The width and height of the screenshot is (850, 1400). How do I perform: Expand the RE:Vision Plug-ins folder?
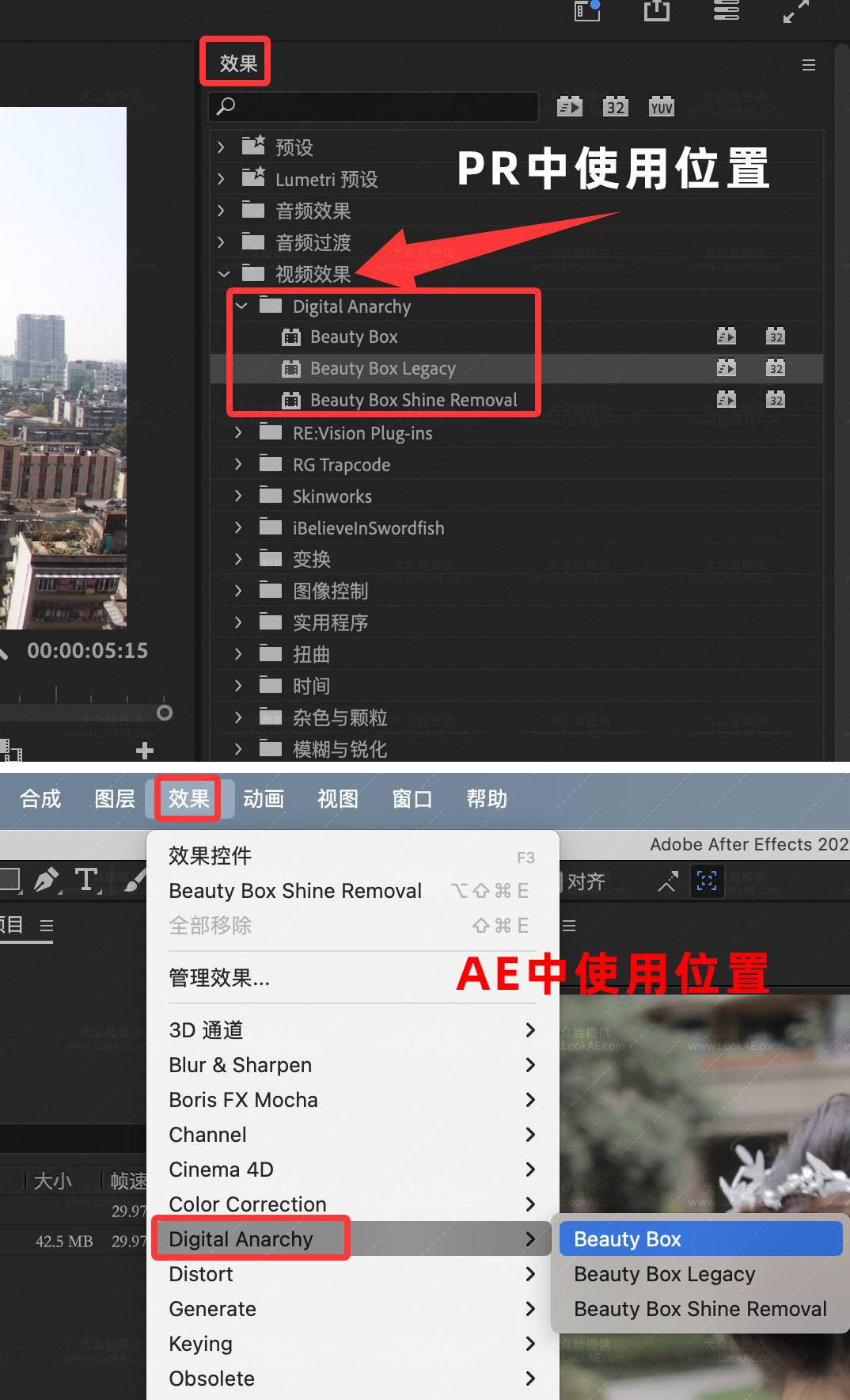(x=238, y=432)
